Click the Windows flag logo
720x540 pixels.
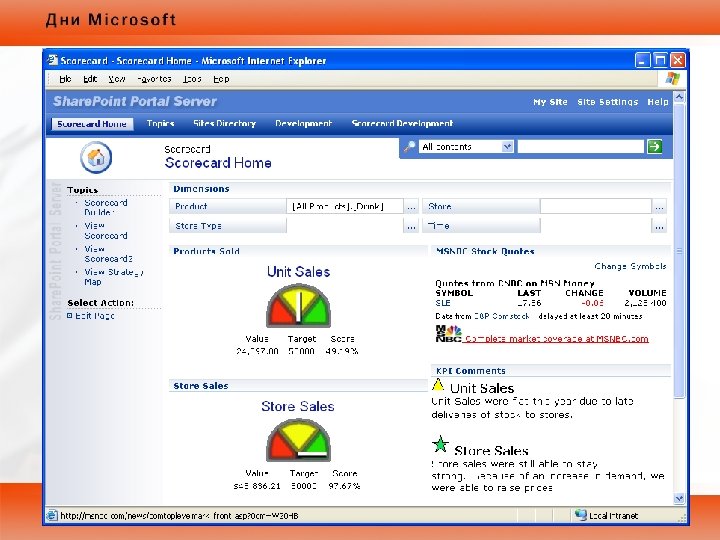pos(672,79)
